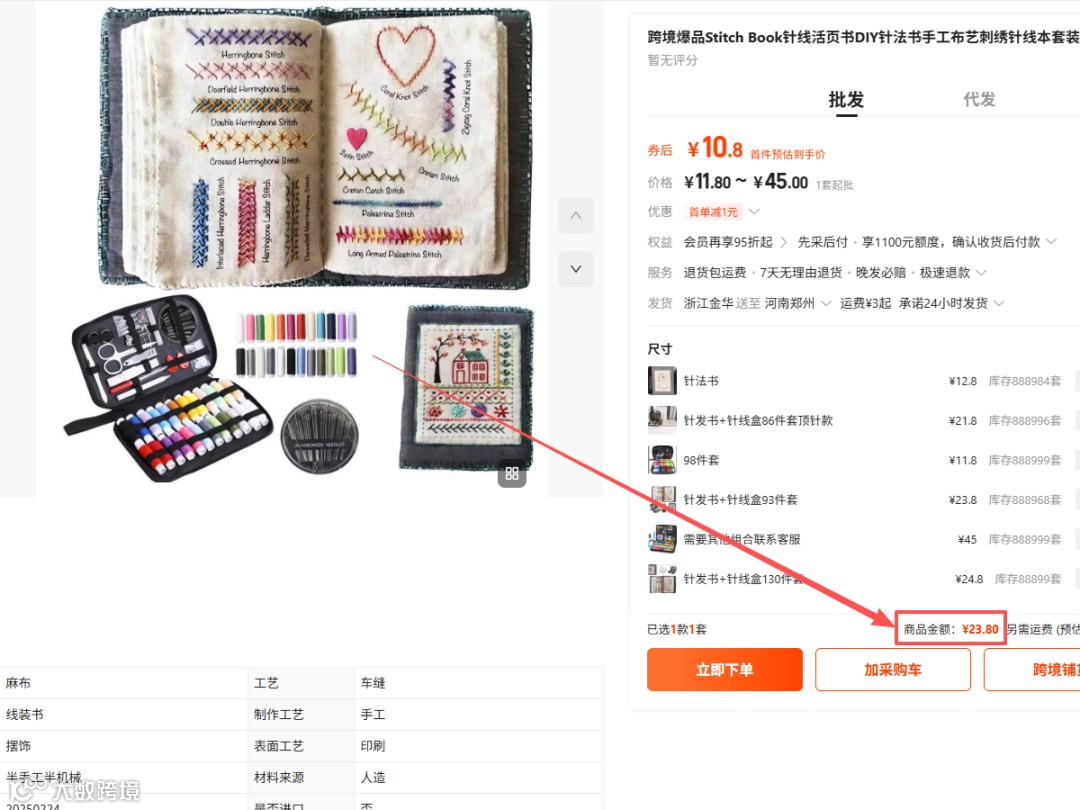This screenshot has width=1080, height=810.
Task: Open the image grid view icon
Action: tap(512, 473)
